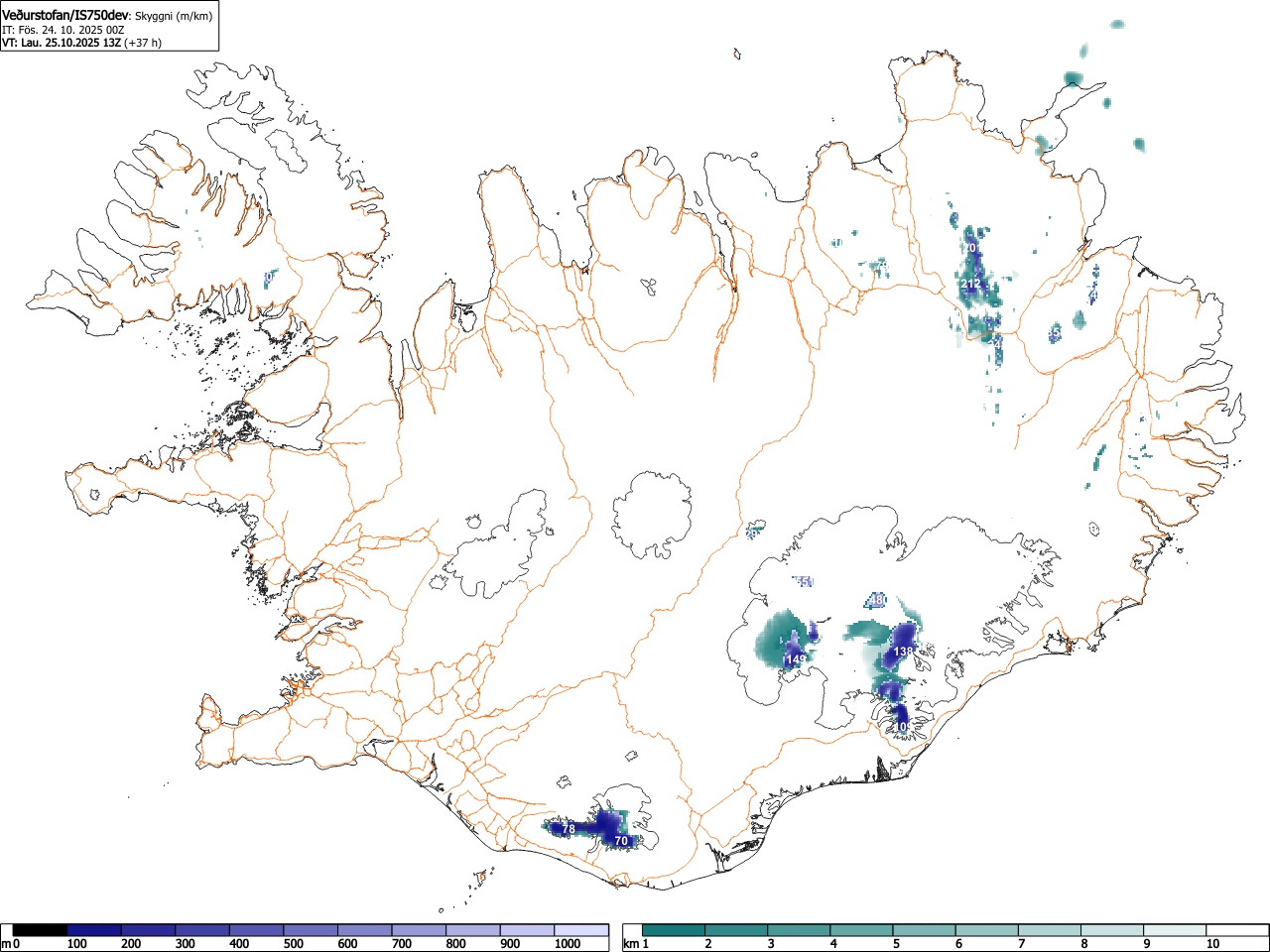
Task: Click the 700–800 m lavender swatch
Action: tap(419, 930)
